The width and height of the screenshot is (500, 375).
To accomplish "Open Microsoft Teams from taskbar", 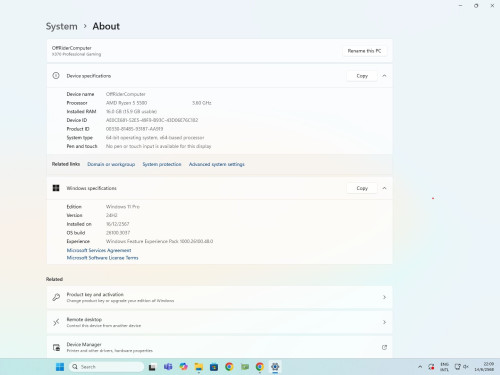I will click(x=168, y=367).
